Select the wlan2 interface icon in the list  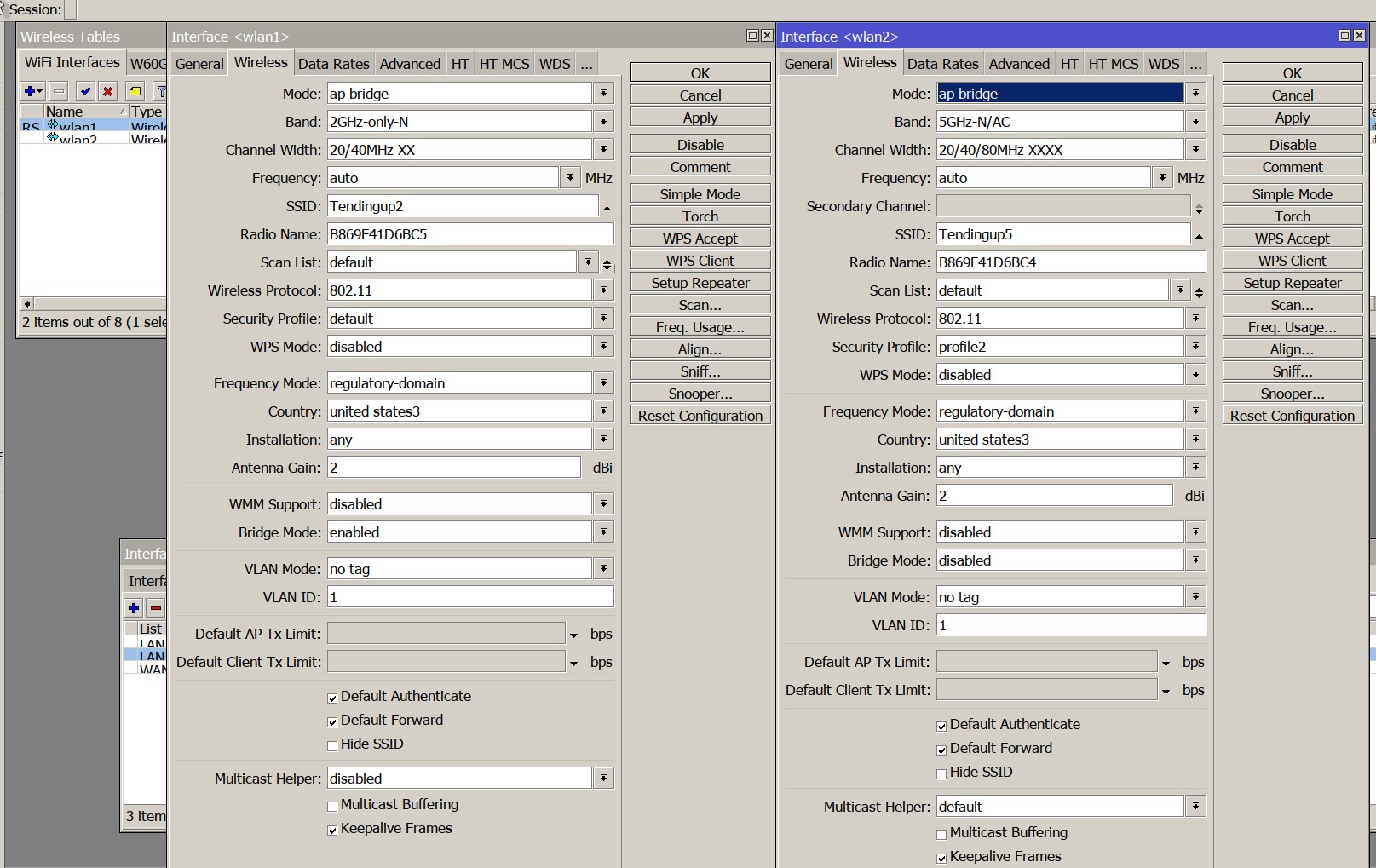53,138
